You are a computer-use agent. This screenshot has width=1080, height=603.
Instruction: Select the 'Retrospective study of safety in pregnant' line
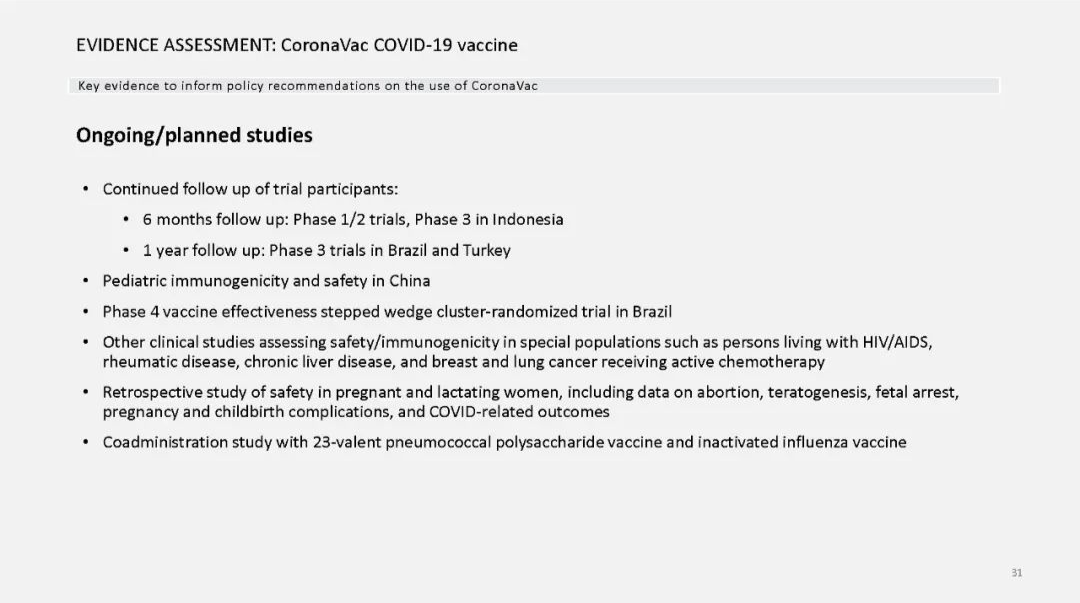point(530,392)
